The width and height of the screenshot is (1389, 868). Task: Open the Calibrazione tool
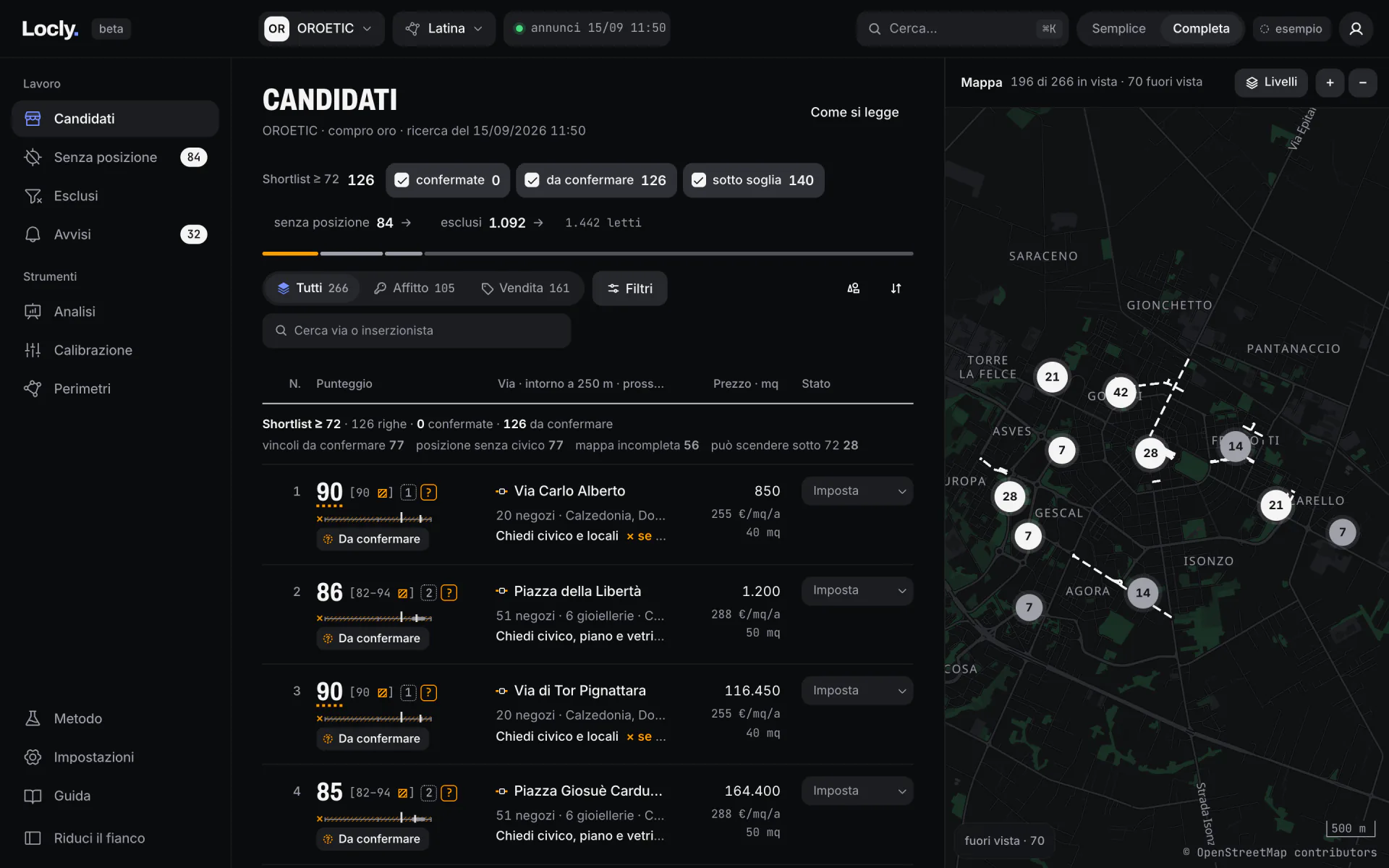tap(115, 350)
